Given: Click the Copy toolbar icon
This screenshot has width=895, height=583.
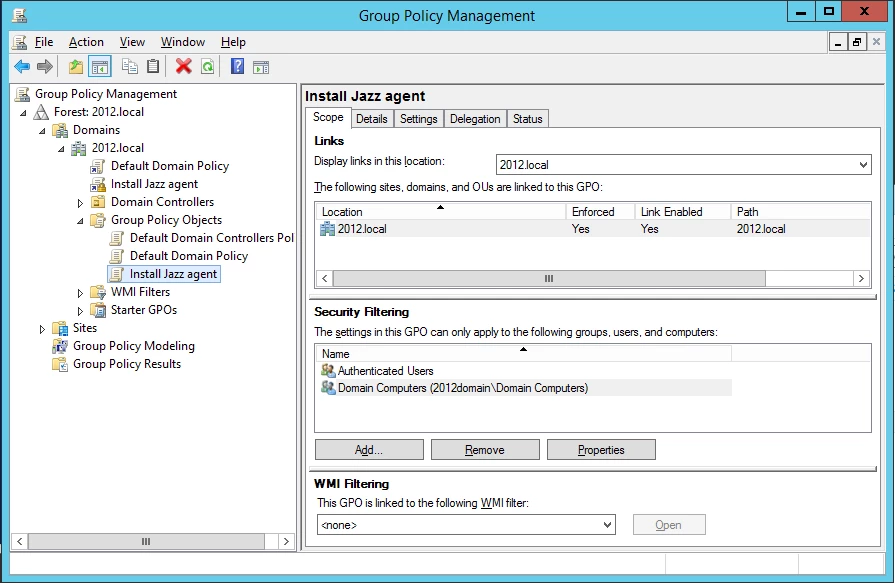Looking at the screenshot, I should (x=130, y=67).
